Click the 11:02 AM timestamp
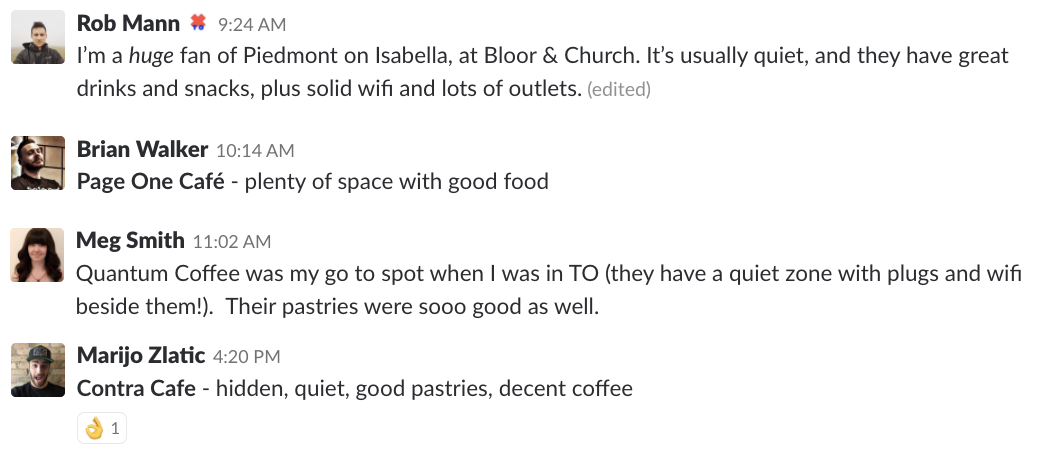Image resolution: width=1039 pixels, height=451 pixels. pos(231,242)
